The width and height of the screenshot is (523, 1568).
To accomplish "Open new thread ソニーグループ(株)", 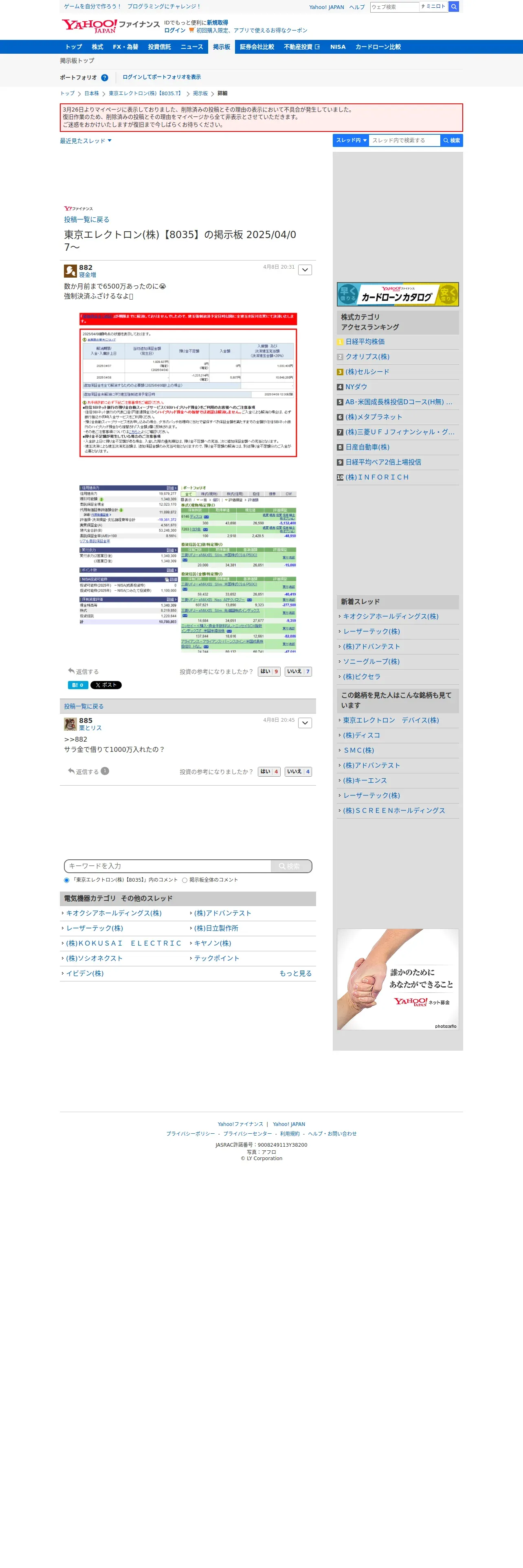I will (371, 661).
